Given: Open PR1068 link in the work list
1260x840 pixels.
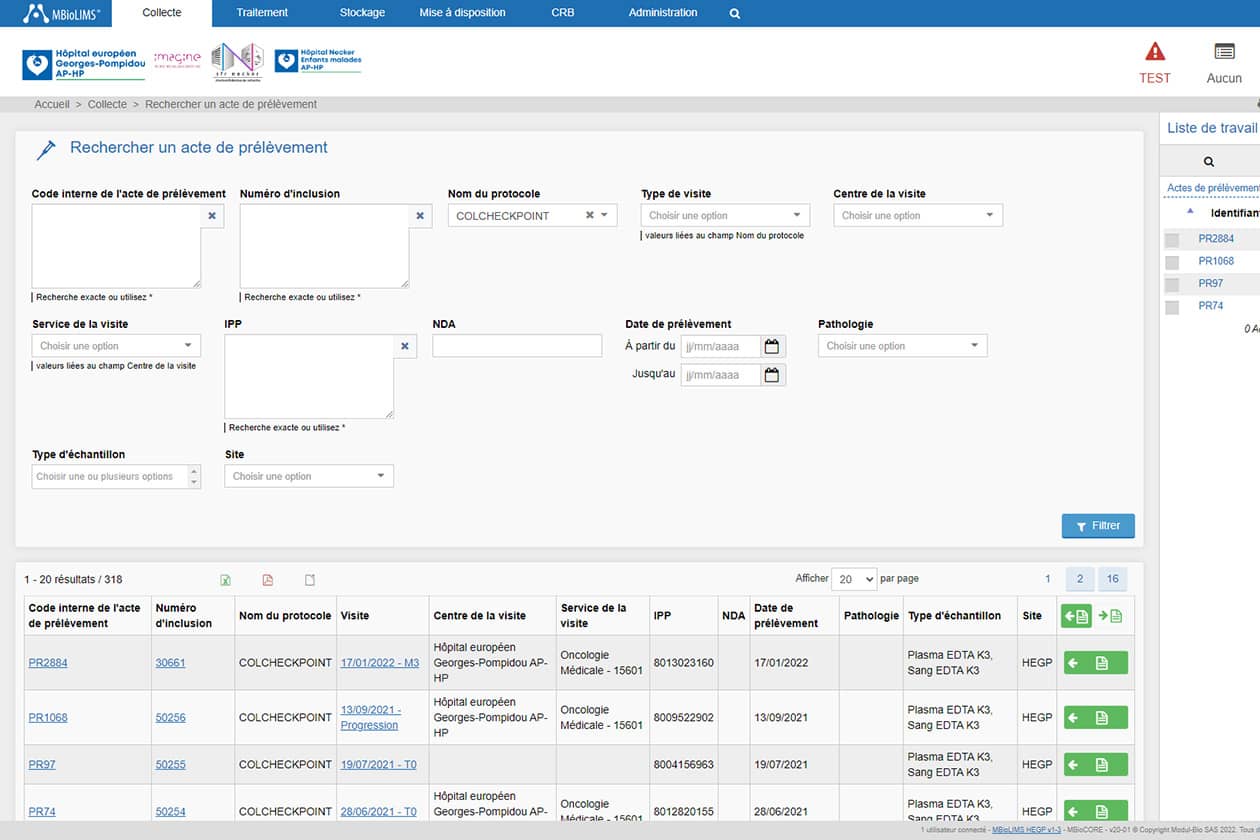Looking at the screenshot, I should coord(1216,261).
